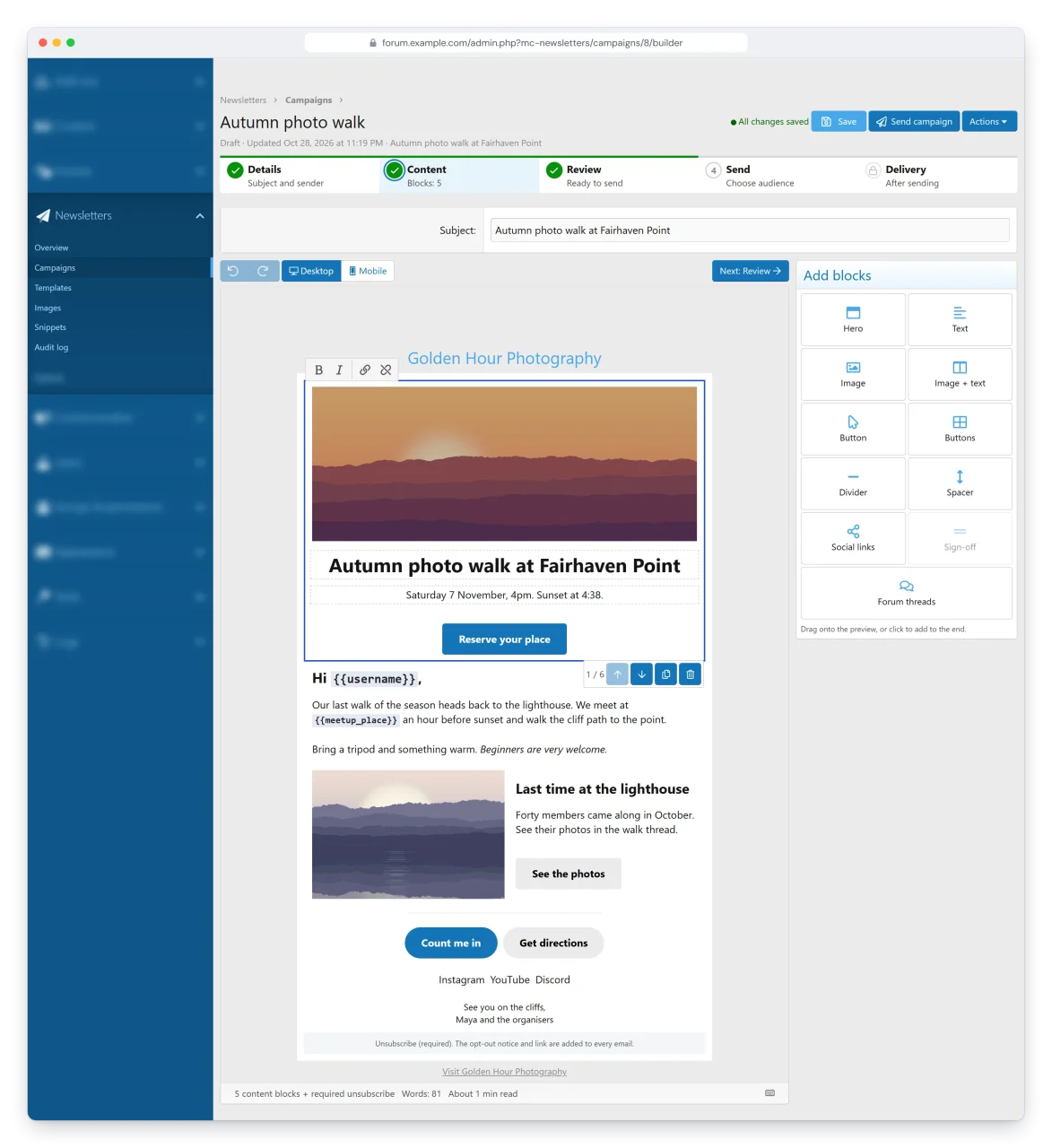The height and width of the screenshot is (1148, 1052).
Task: Delete the selected hero block
Action: 690,674
